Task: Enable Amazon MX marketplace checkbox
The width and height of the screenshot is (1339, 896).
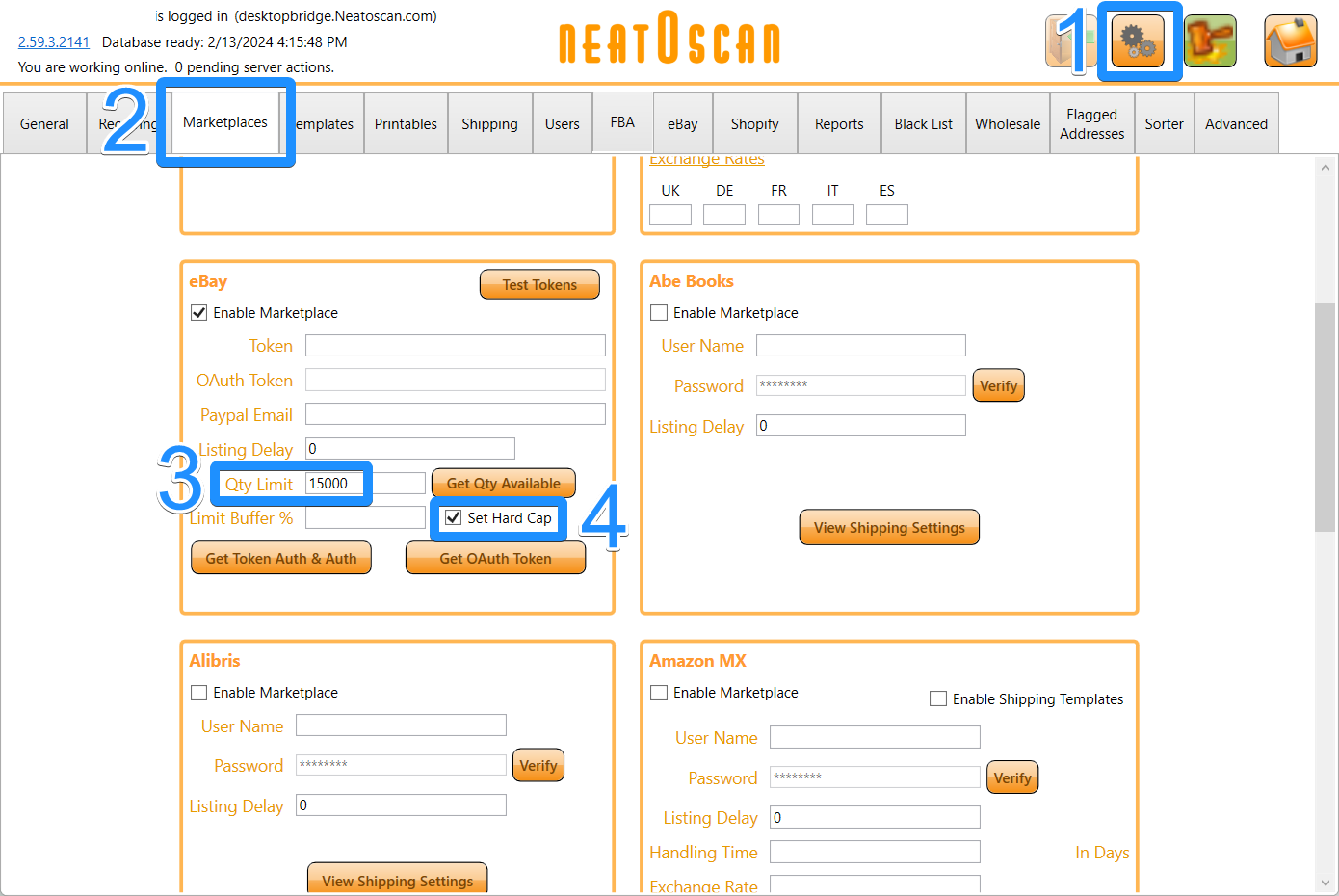Action: (x=659, y=692)
